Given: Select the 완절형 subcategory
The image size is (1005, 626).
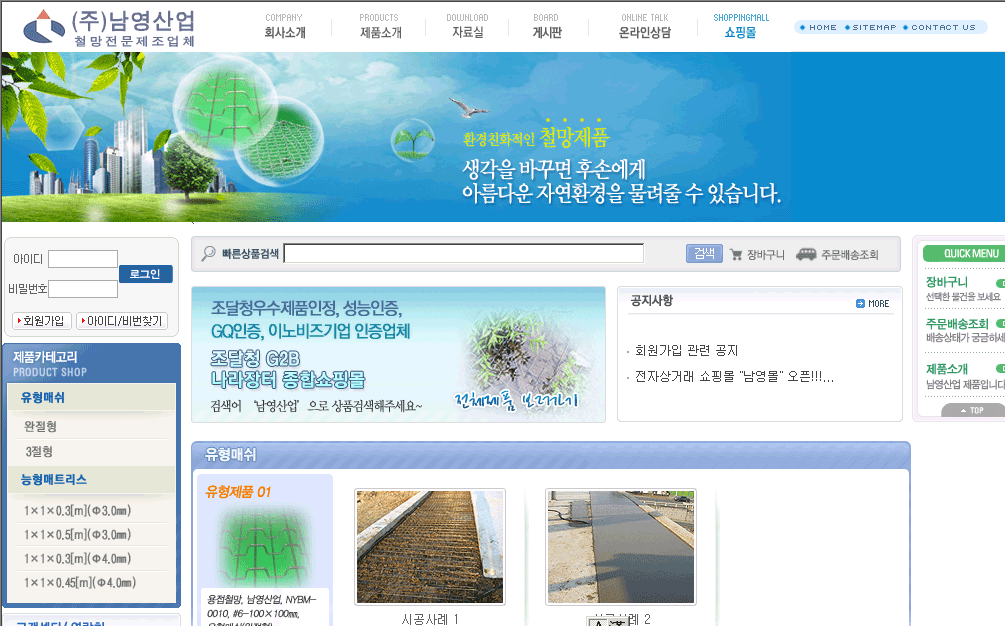Looking at the screenshot, I should pos(40,426).
